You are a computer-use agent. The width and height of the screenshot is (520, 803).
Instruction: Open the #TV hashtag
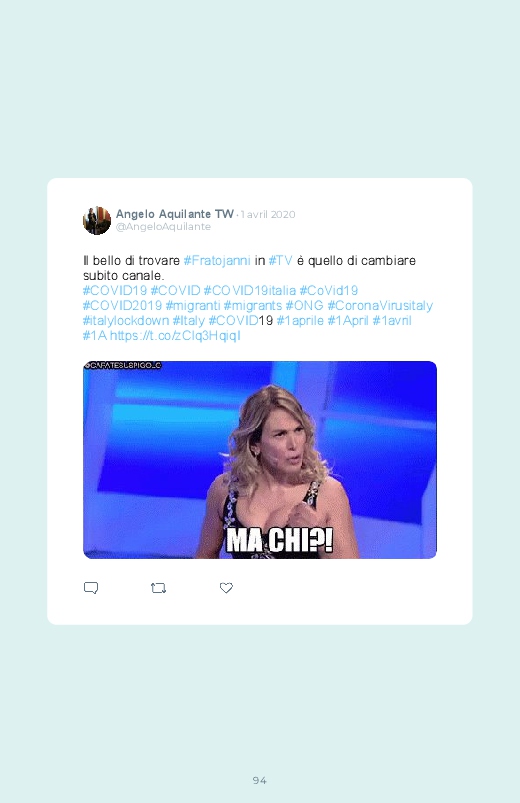click(x=281, y=261)
